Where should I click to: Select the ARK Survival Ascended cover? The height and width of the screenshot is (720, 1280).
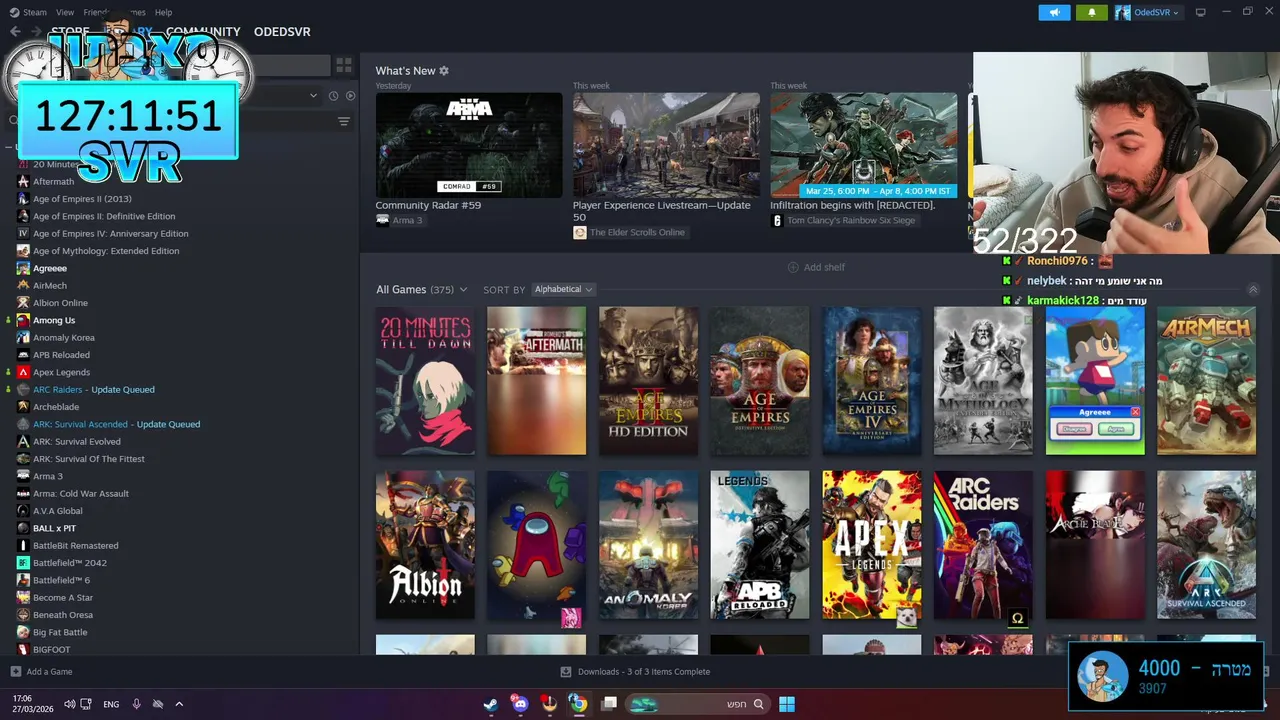[x=1206, y=545]
